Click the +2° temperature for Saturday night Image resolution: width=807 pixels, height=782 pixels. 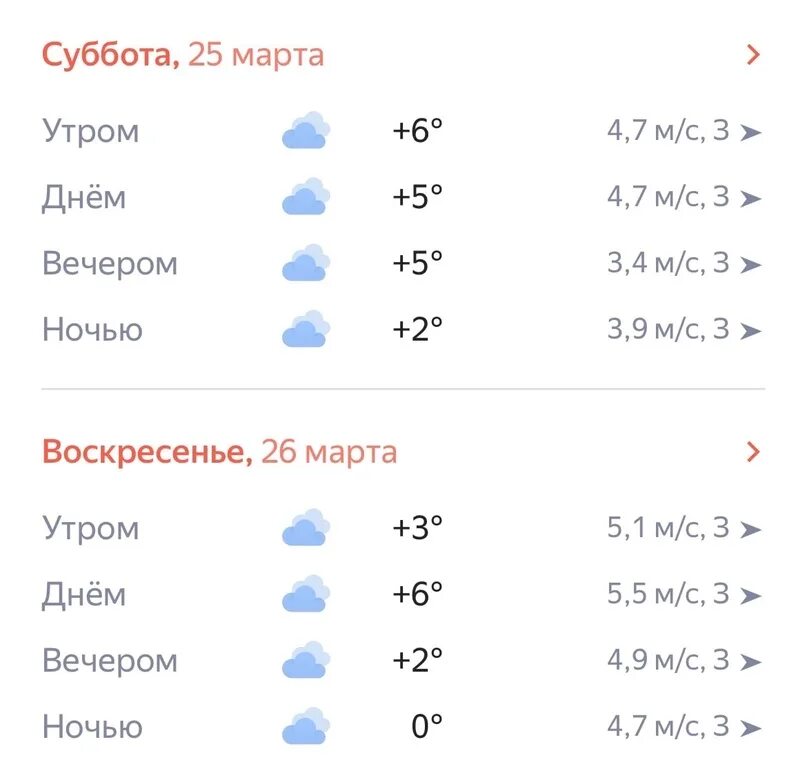click(x=417, y=329)
